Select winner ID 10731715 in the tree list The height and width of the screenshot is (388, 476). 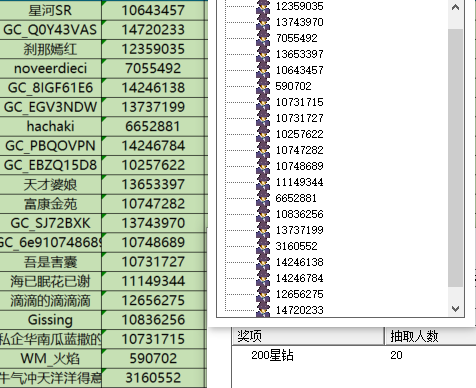click(x=299, y=102)
